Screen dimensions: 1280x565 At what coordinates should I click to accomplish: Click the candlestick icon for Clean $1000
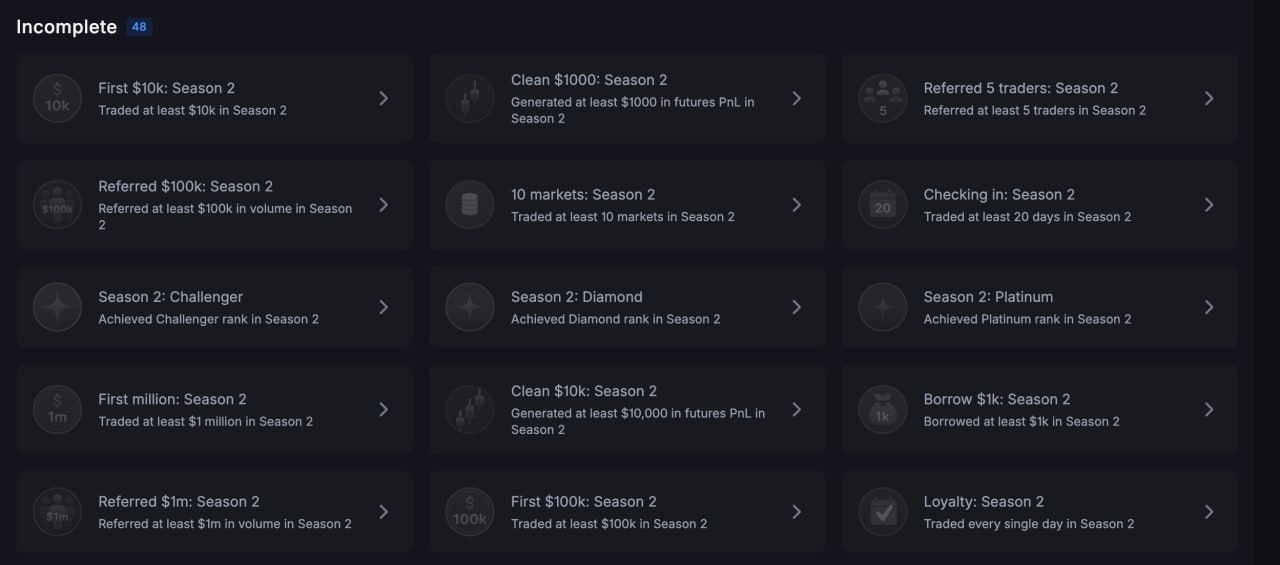(470, 98)
